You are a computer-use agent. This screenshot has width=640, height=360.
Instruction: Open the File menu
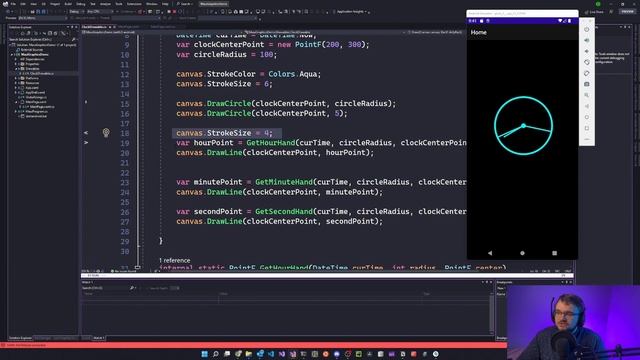(x=13, y=4)
